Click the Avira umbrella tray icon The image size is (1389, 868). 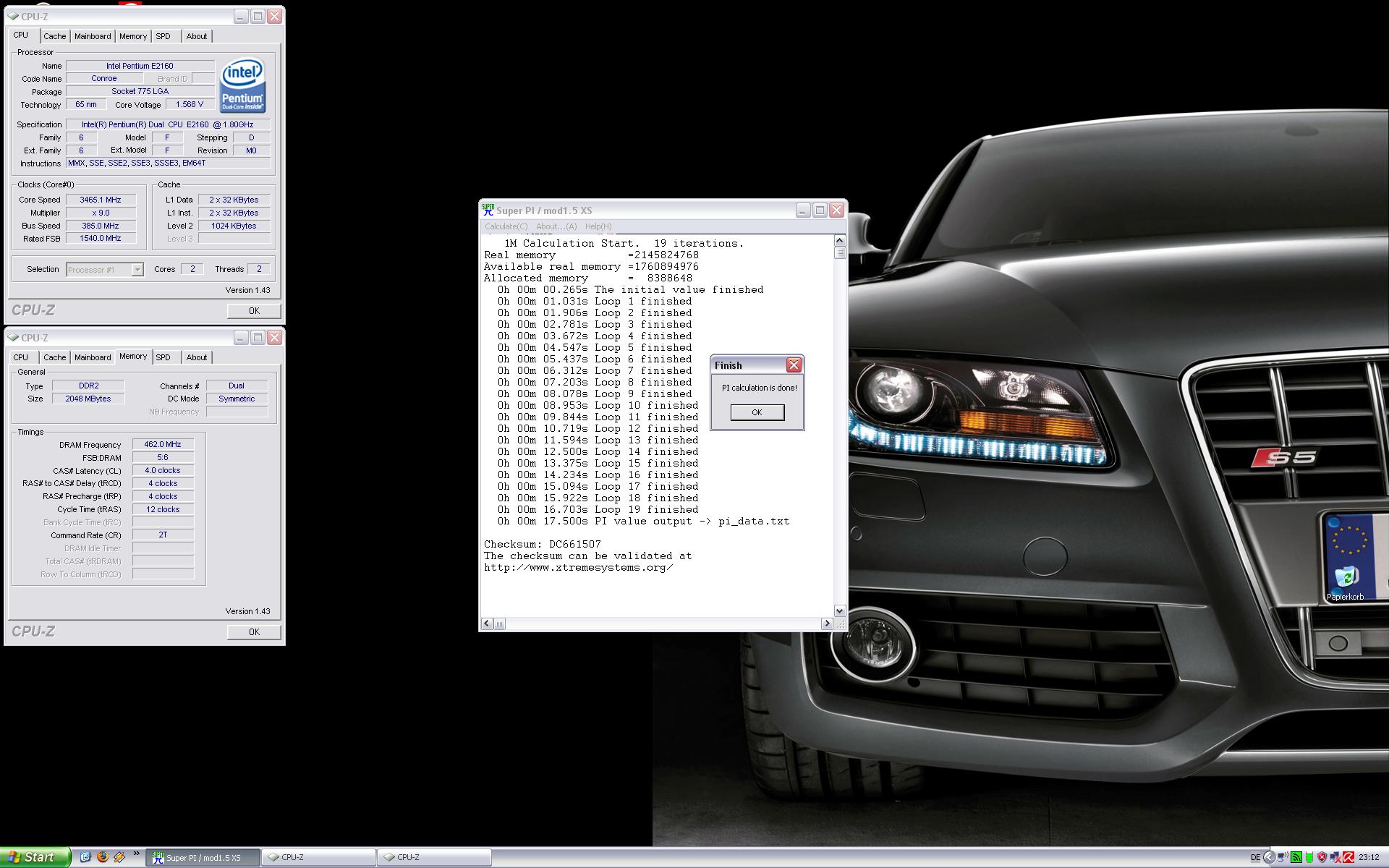click(1348, 857)
